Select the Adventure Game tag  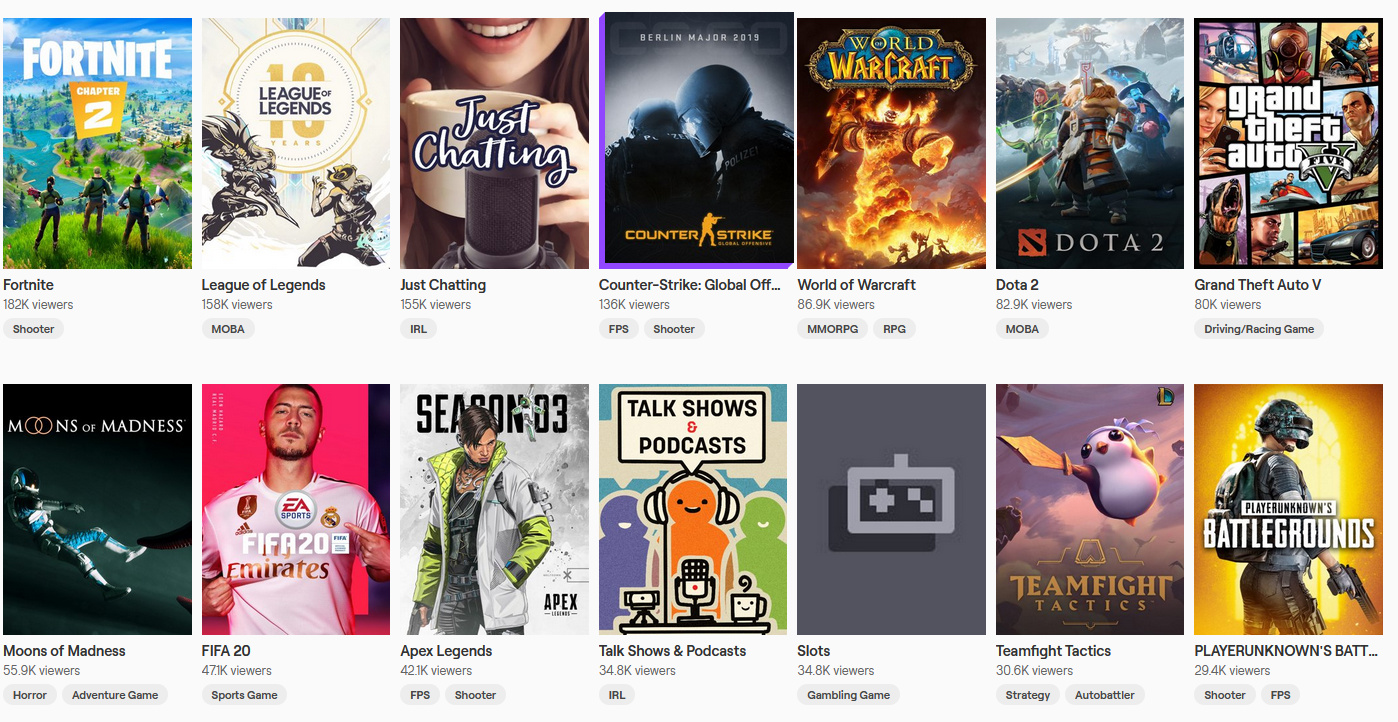115,695
